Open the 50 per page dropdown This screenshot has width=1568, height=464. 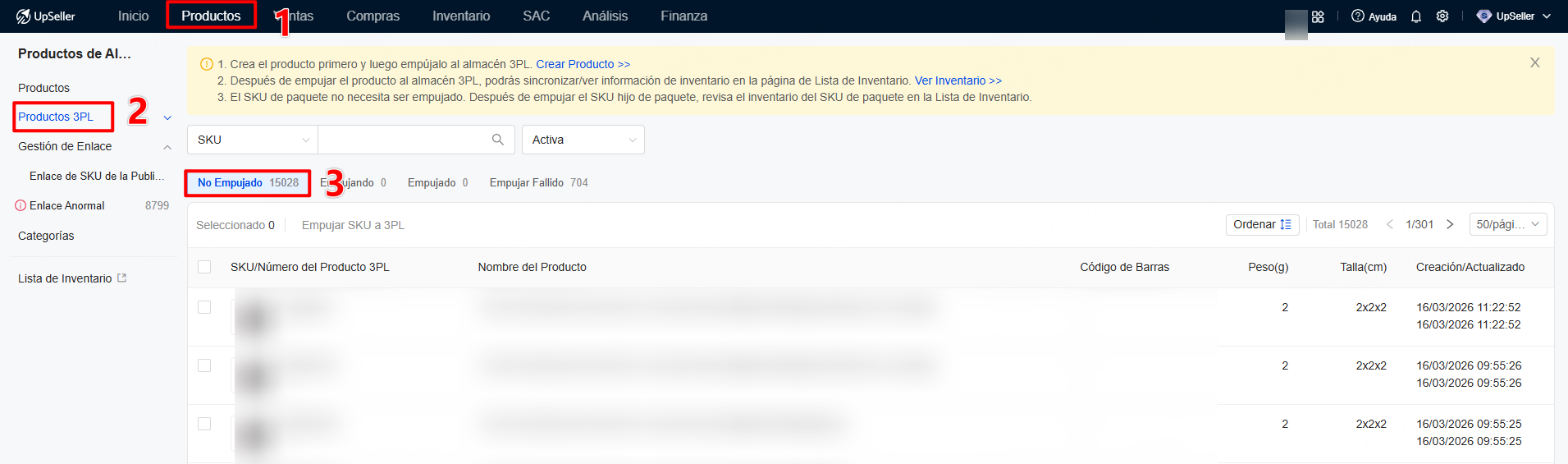click(1507, 224)
